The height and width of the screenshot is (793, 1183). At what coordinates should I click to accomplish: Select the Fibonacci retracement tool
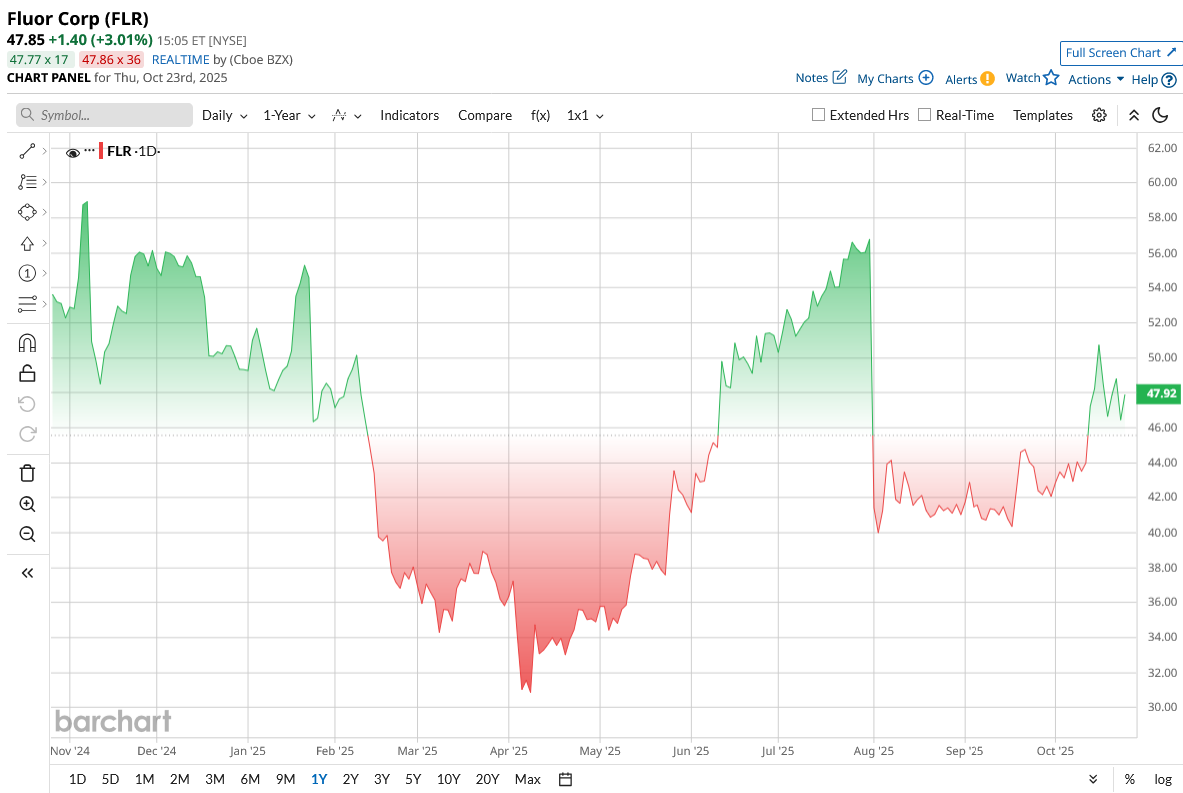tap(27, 182)
